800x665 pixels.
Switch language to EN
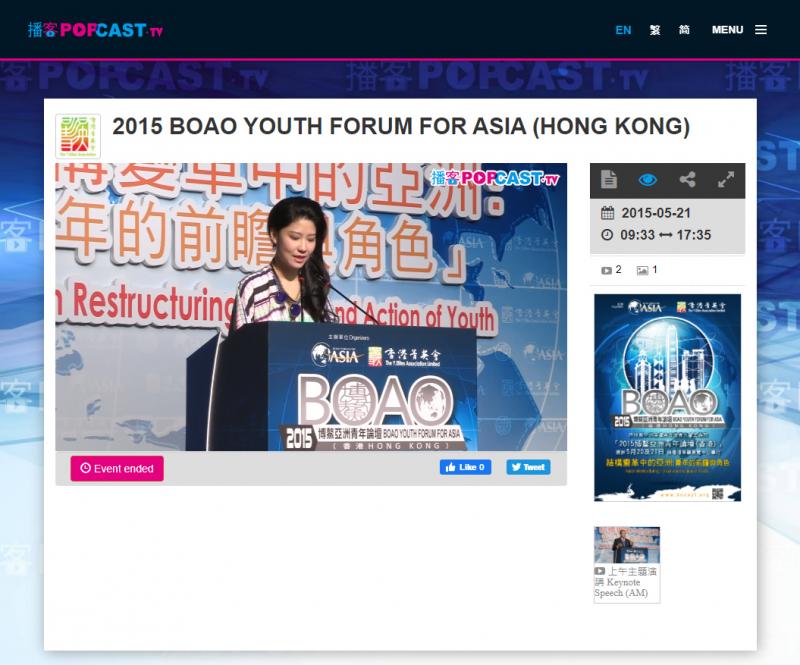click(x=623, y=30)
